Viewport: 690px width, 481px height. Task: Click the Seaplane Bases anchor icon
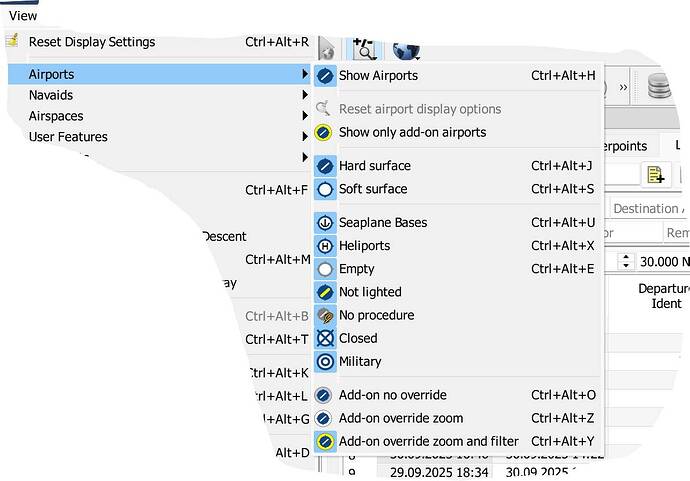tap(324, 222)
